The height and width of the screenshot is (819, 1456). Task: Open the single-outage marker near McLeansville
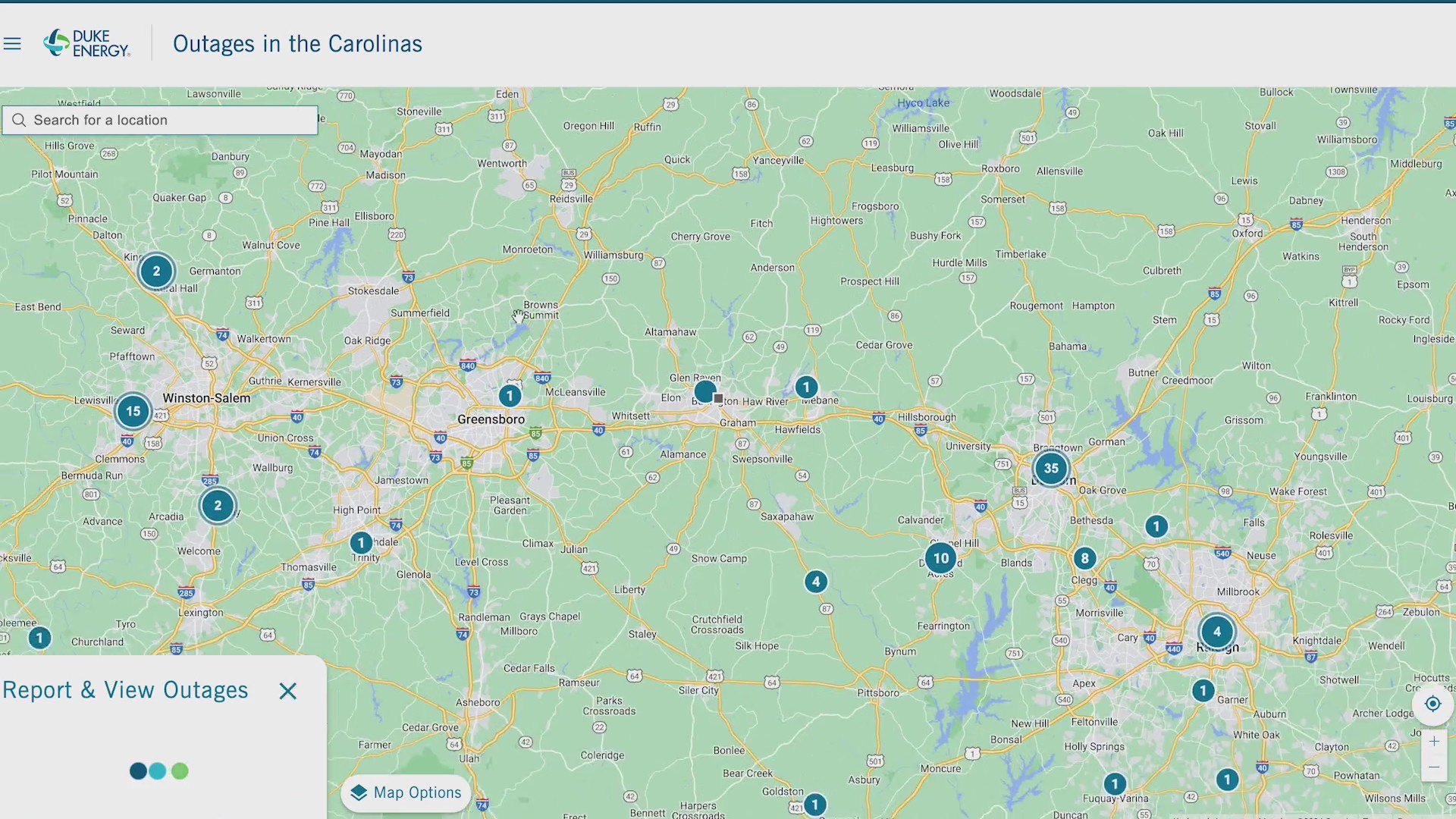(x=509, y=395)
